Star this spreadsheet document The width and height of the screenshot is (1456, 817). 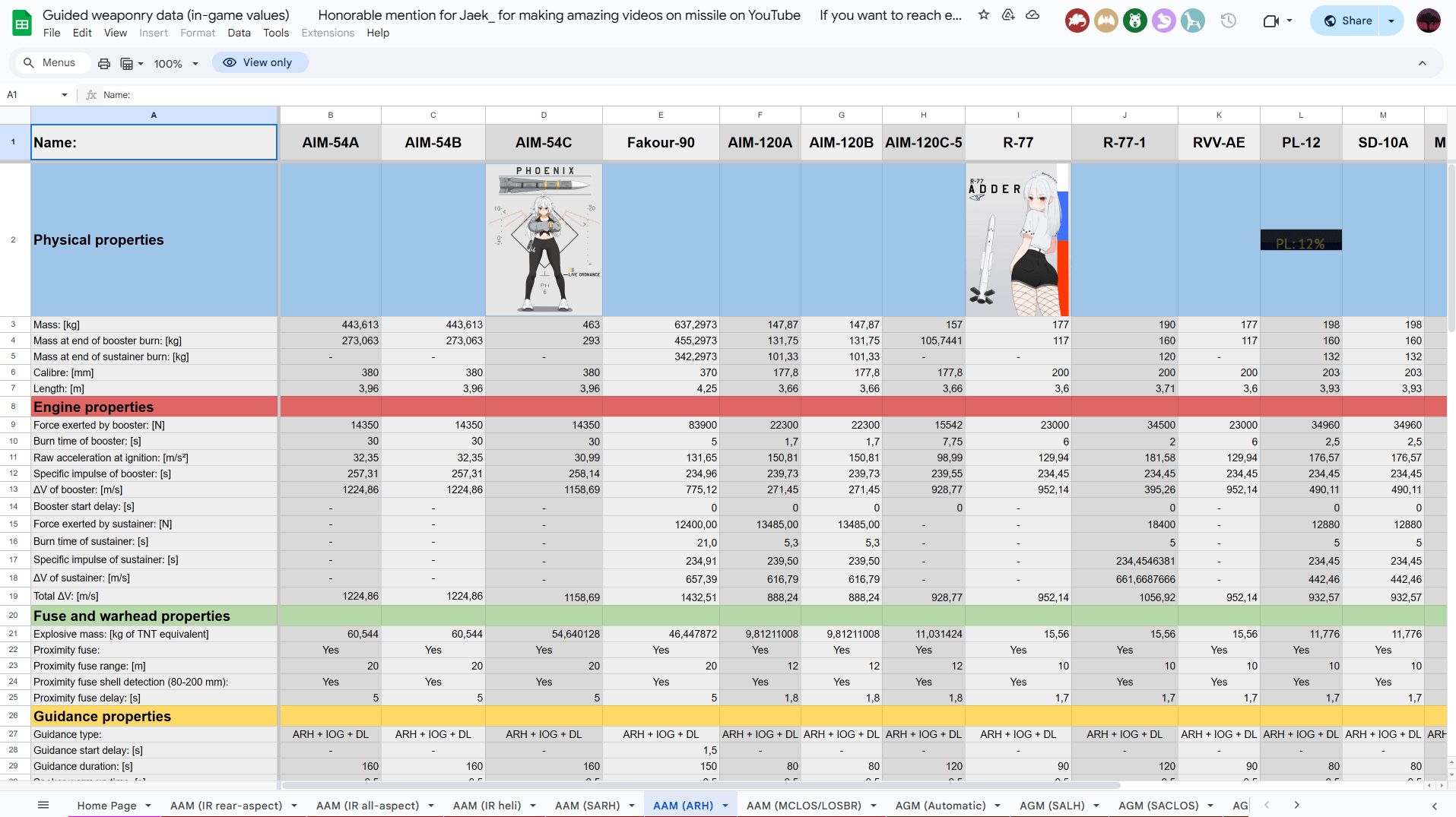coord(983,15)
